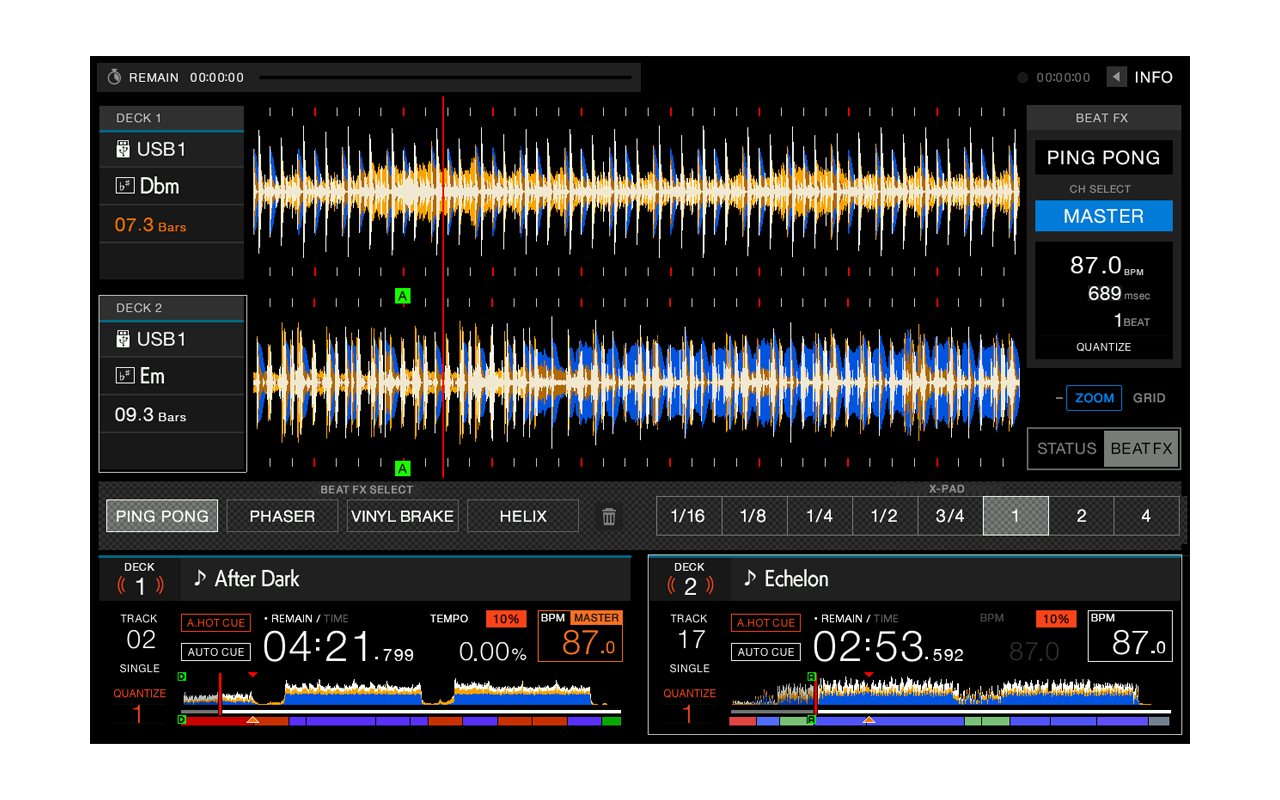Click the INFO arrow icon
1280x800 pixels.
point(1116,77)
